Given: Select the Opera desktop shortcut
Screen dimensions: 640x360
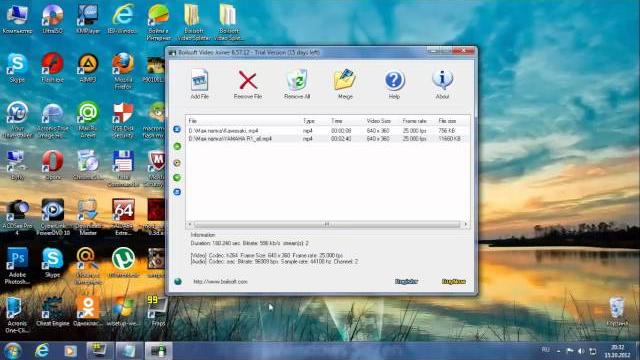Looking at the screenshot, I should (x=53, y=165).
